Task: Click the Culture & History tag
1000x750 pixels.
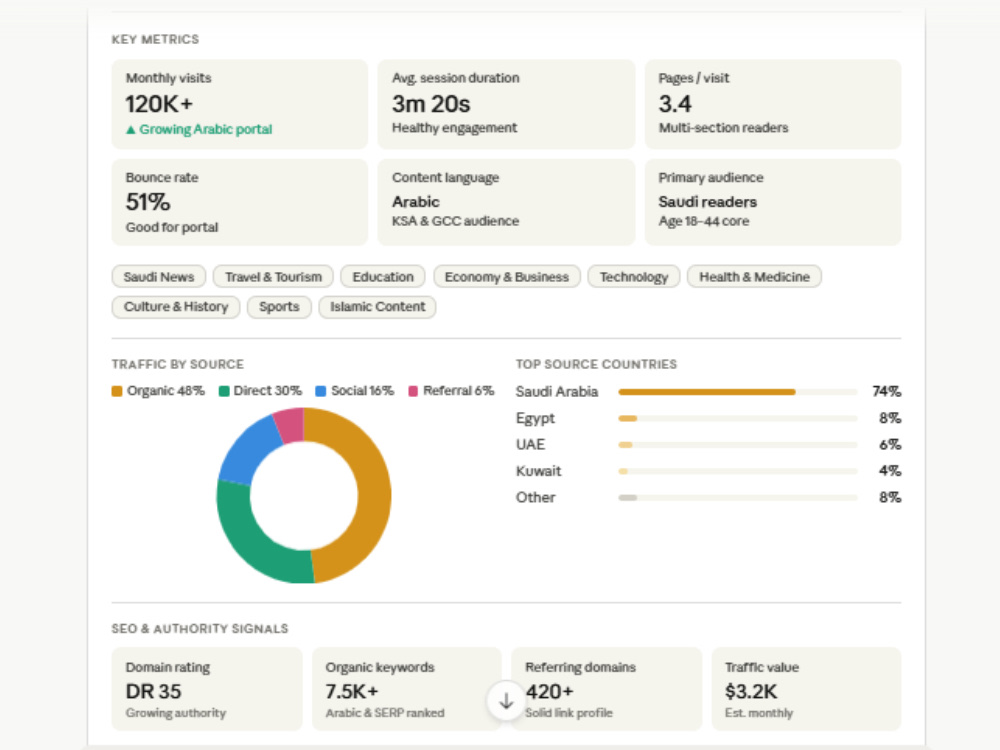Action: tap(175, 307)
